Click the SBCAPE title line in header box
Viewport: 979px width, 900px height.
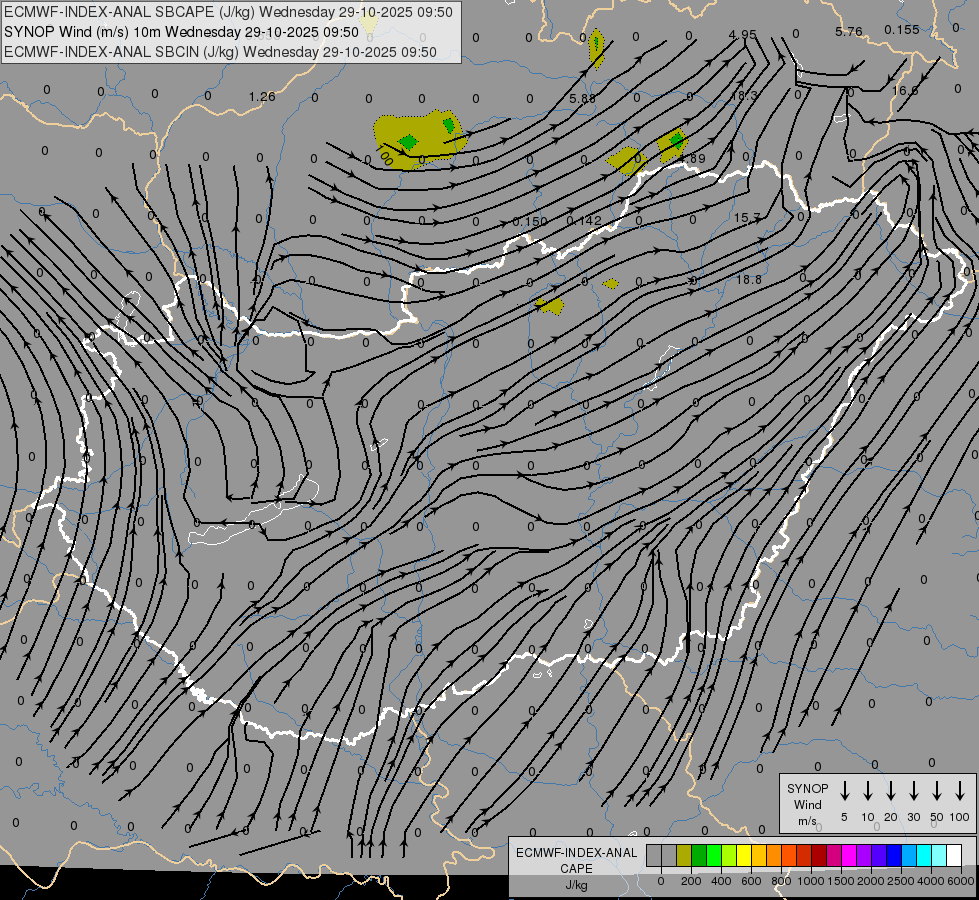pos(229,12)
